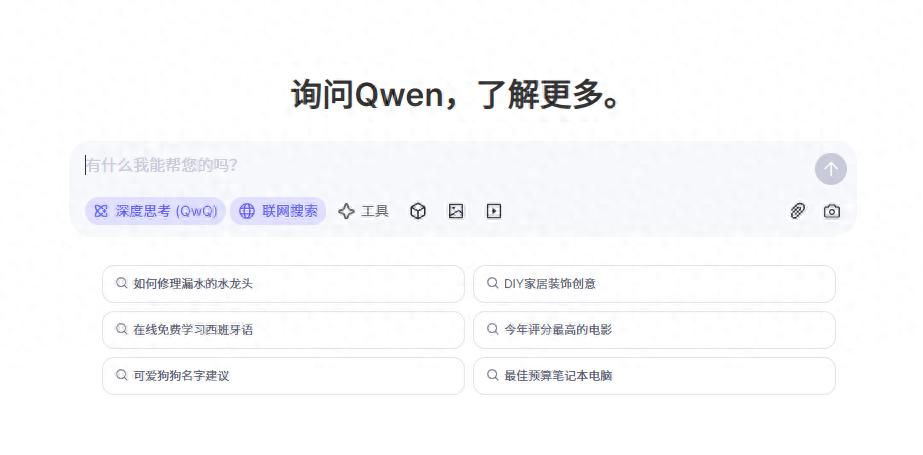Select the video generation play icon
Image resolution: width=923 pixels, height=455 pixels.
(x=493, y=211)
